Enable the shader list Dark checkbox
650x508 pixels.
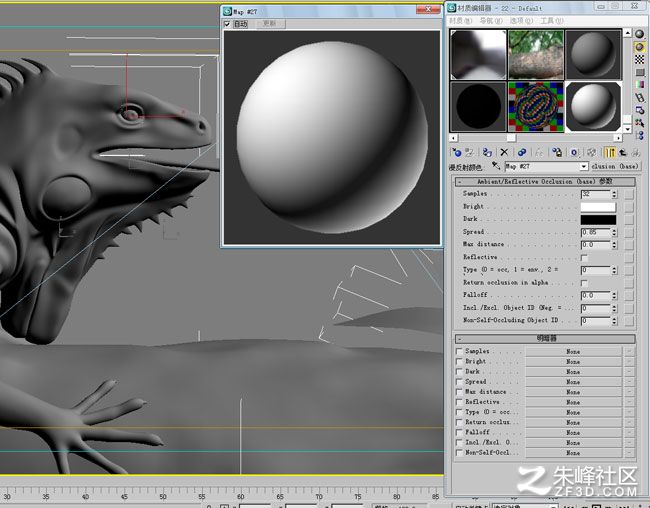pyautogui.click(x=459, y=372)
